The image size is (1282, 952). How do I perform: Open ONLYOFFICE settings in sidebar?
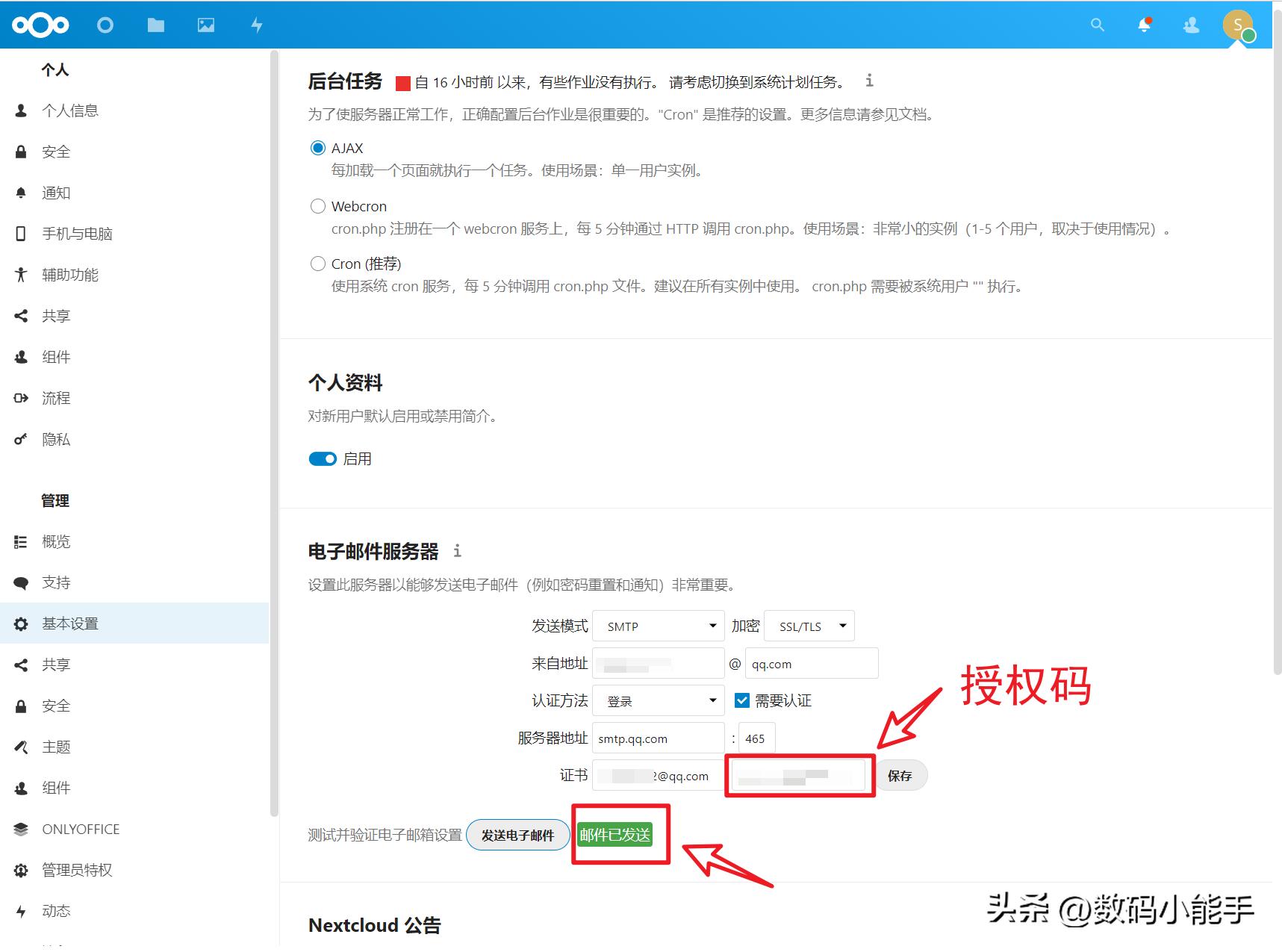[x=79, y=829]
